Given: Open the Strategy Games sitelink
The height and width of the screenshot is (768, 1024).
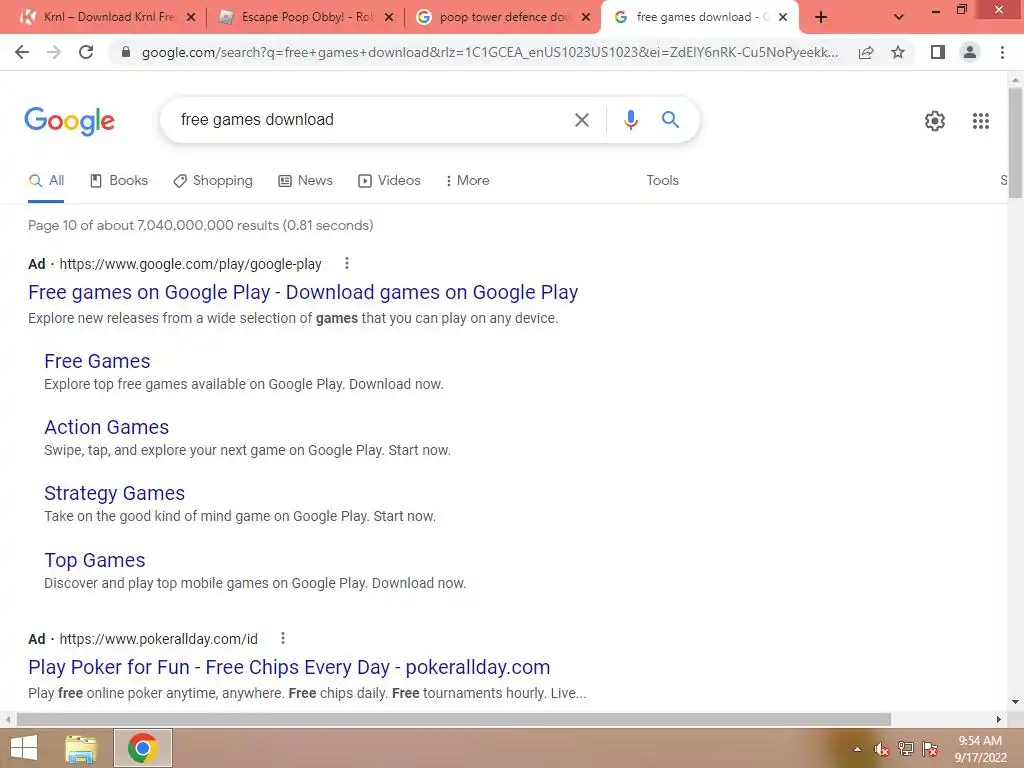Looking at the screenshot, I should 114,493.
